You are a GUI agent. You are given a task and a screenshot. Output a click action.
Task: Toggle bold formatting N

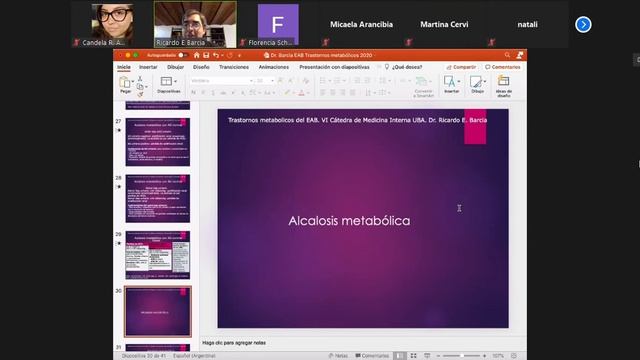(x=193, y=93)
